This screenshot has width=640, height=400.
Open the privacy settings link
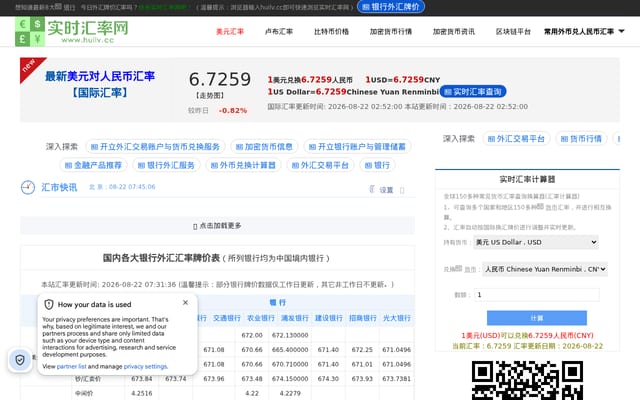[x=145, y=367]
